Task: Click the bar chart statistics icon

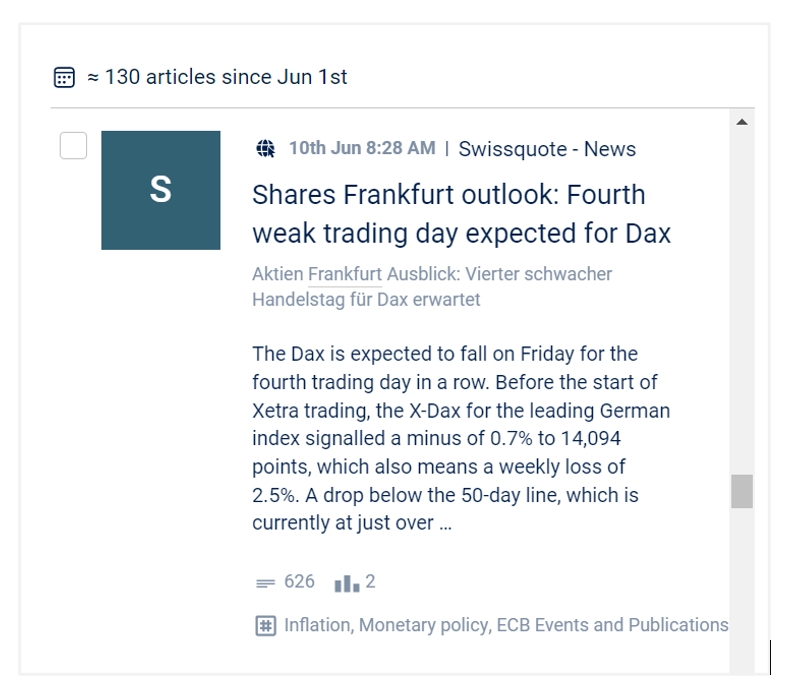Action: [347, 583]
